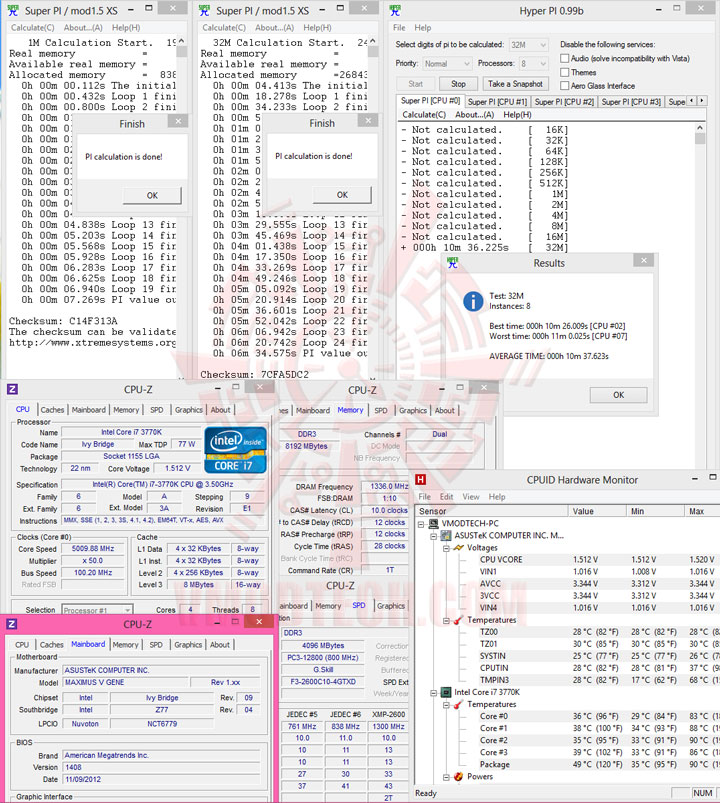Click the purple CPU-Z icon in the top CPU-Z window
Viewport: 720px width, 803px height.
13,389
